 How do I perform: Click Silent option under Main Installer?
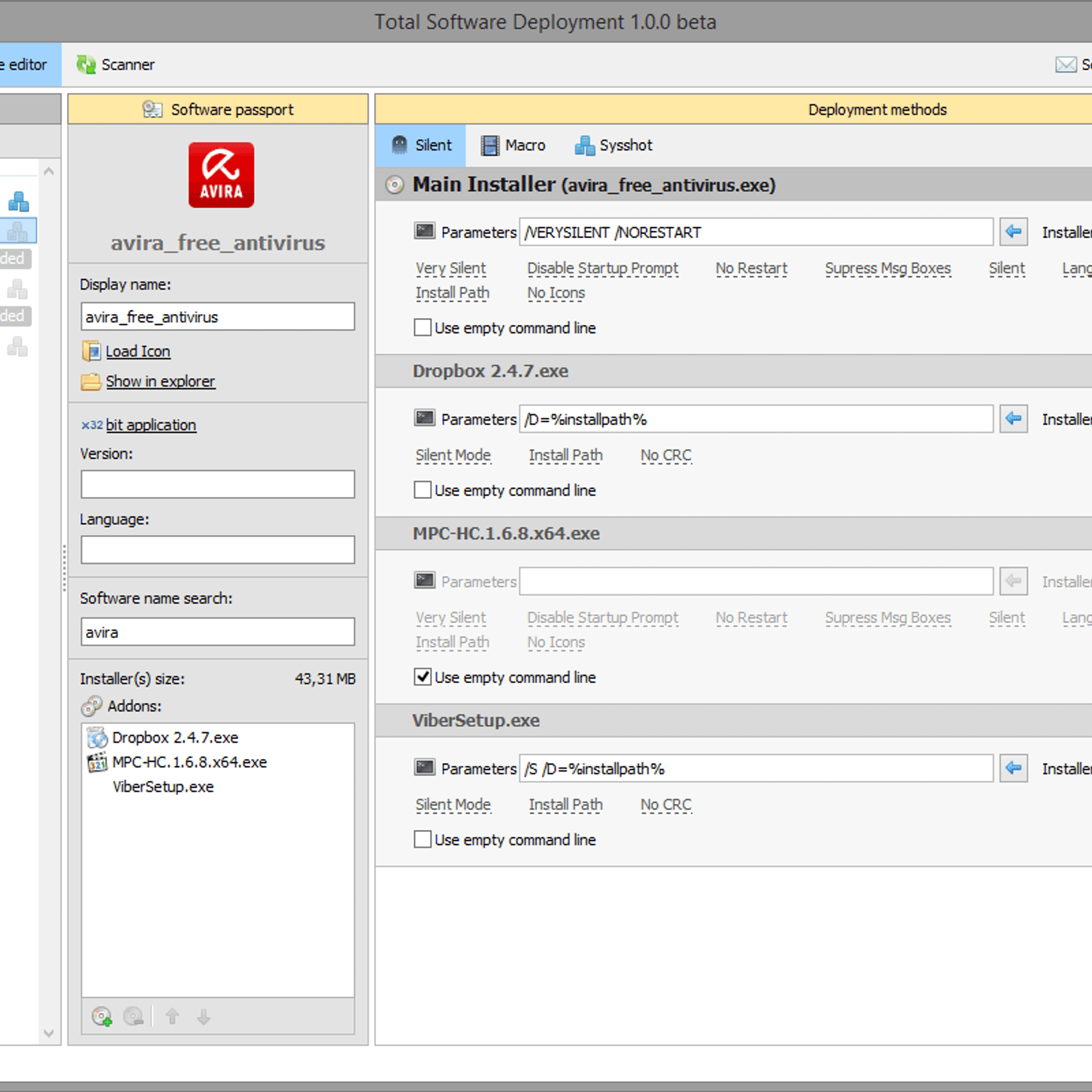[x=1007, y=268]
